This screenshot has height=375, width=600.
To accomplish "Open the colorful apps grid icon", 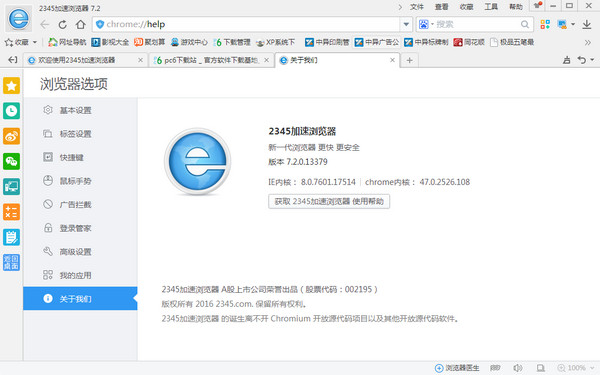I will [545, 24].
